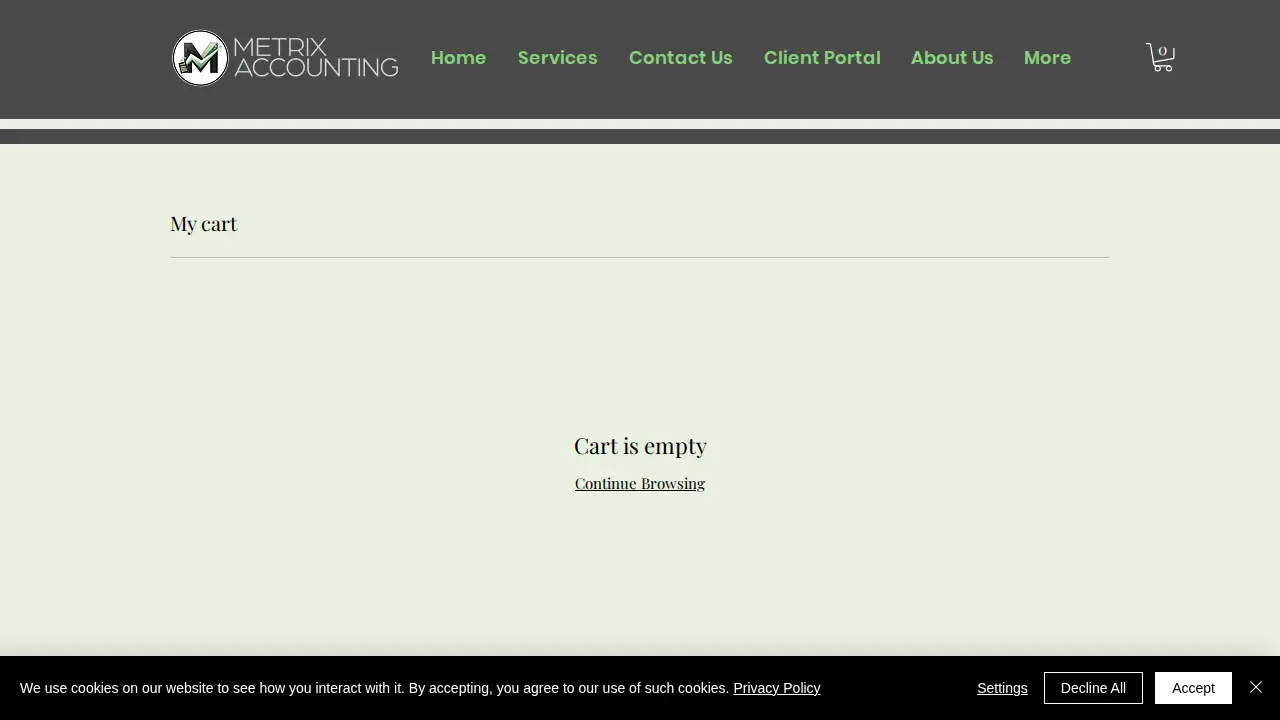Open the About Us page
1280x720 pixels.
tap(952, 58)
